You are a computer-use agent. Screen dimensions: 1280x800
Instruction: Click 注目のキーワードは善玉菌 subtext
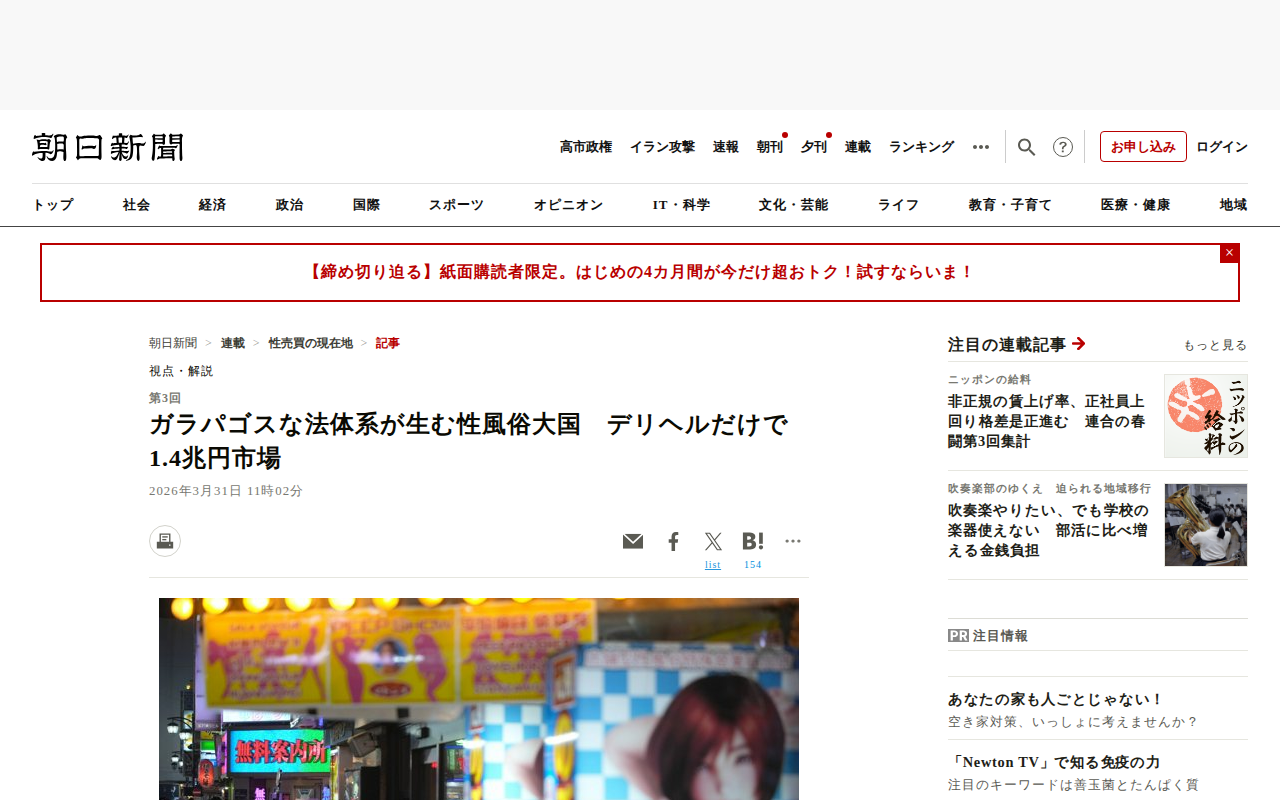click(1073, 785)
